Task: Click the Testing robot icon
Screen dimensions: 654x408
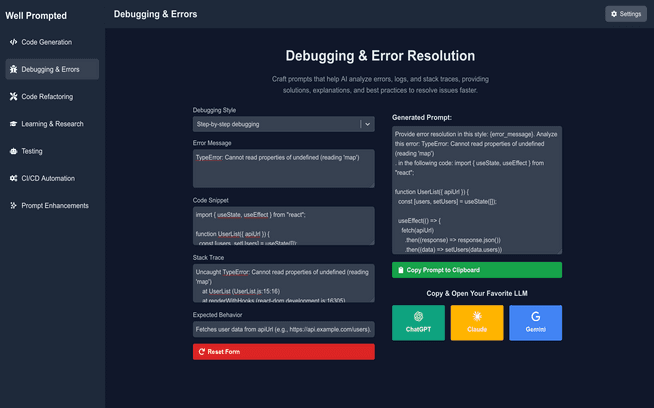Action: tap(13, 151)
